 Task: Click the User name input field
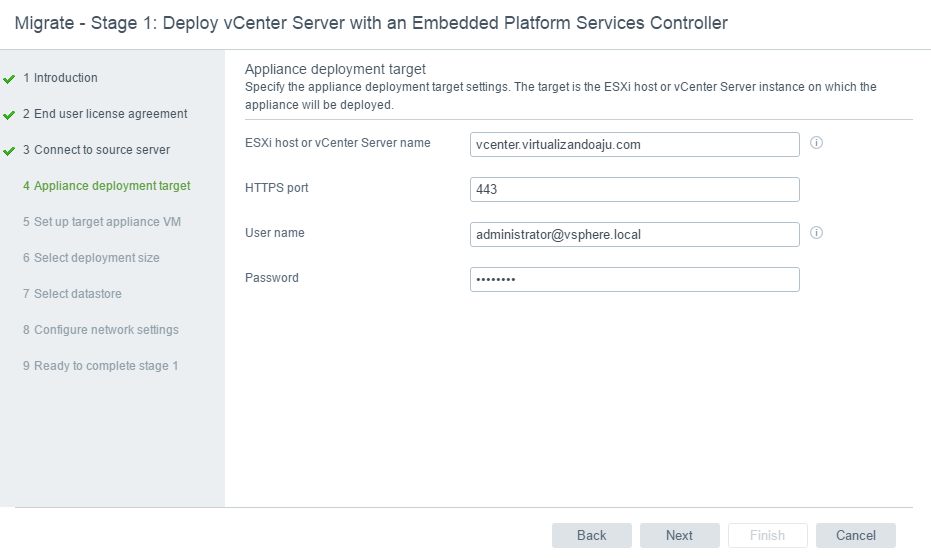(x=634, y=234)
